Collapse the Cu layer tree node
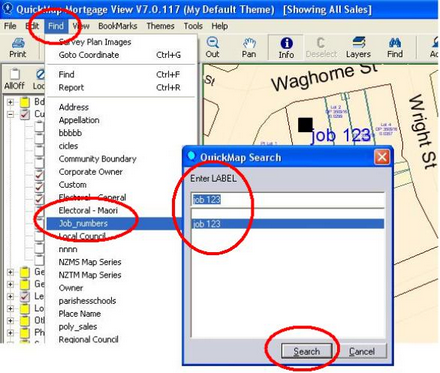Image resolution: width=440 pixels, height=373 pixels. tap(10, 114)
